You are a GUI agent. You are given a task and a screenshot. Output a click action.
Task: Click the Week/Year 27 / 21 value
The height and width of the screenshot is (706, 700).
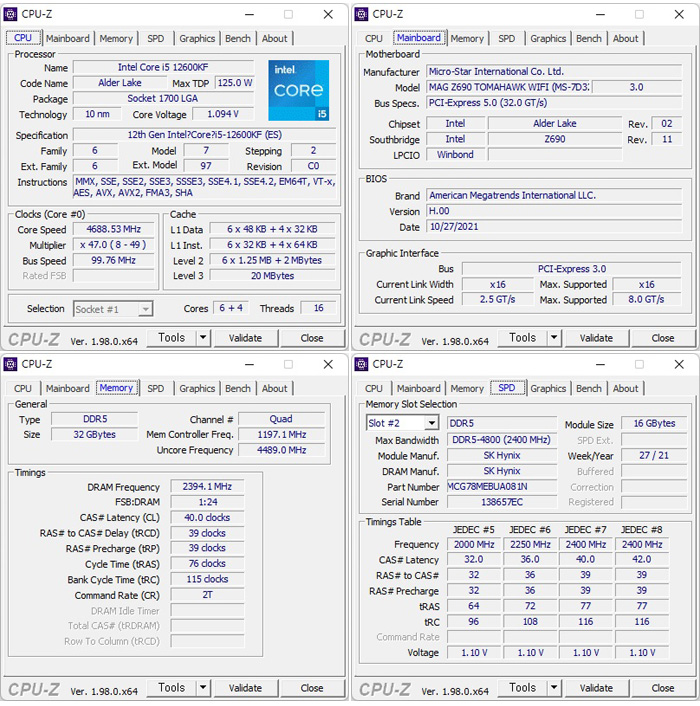pyautogui.click(x=654, y=455)
